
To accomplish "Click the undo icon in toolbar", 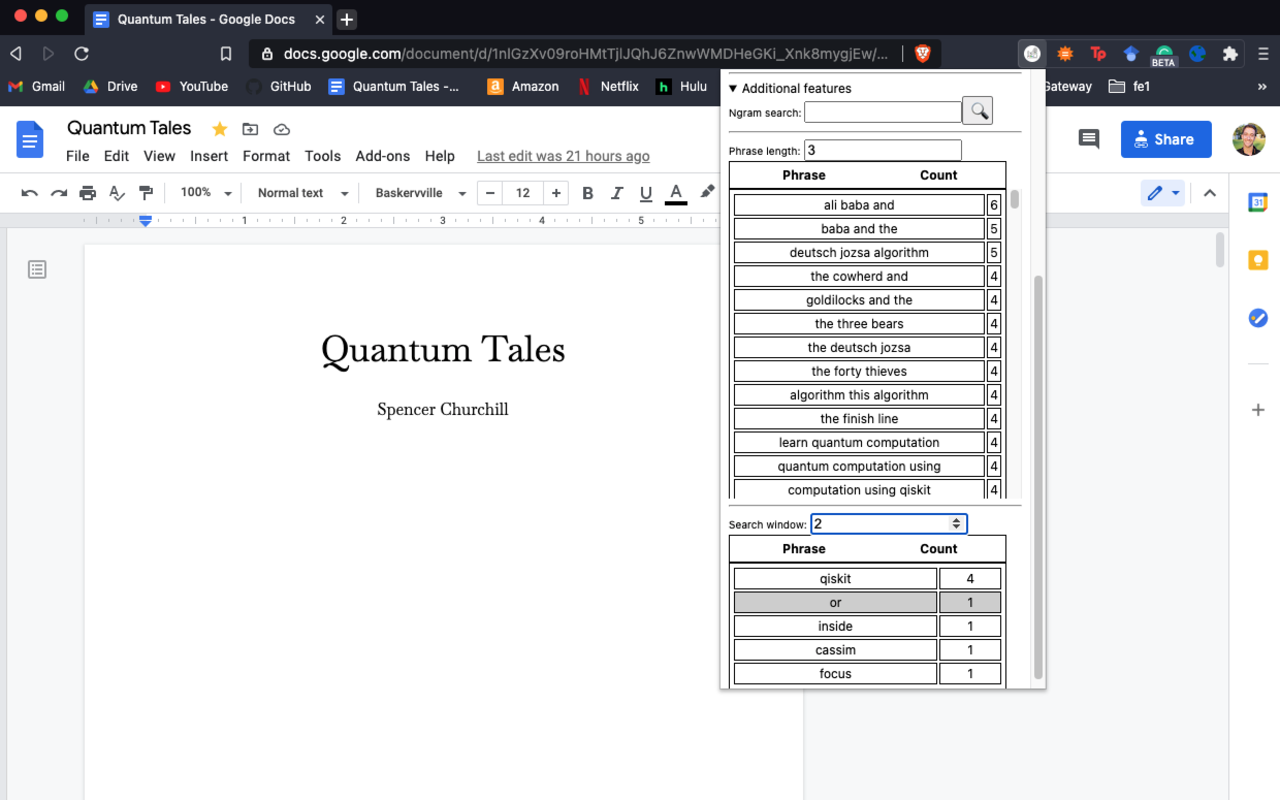I will 30,193.
